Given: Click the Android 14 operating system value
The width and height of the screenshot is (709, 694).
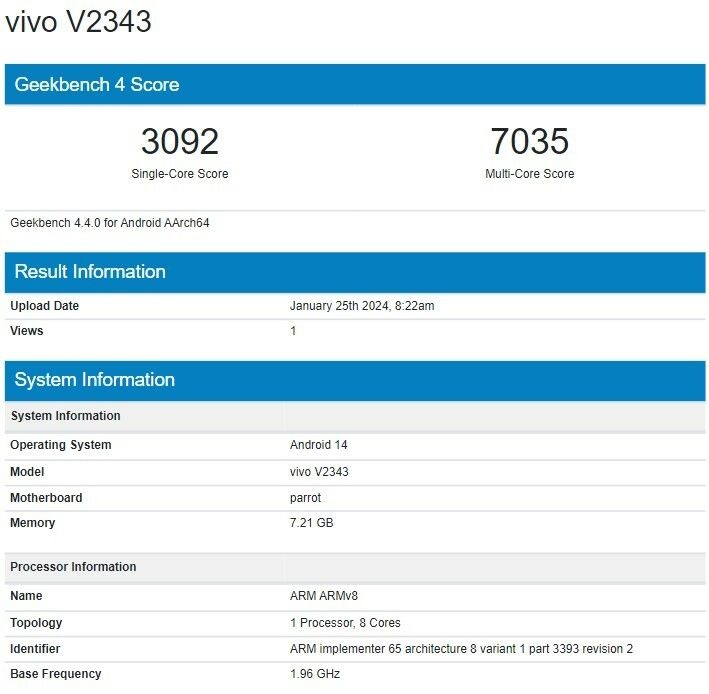Looking at the screenshot, I should (x=318, y=445).
